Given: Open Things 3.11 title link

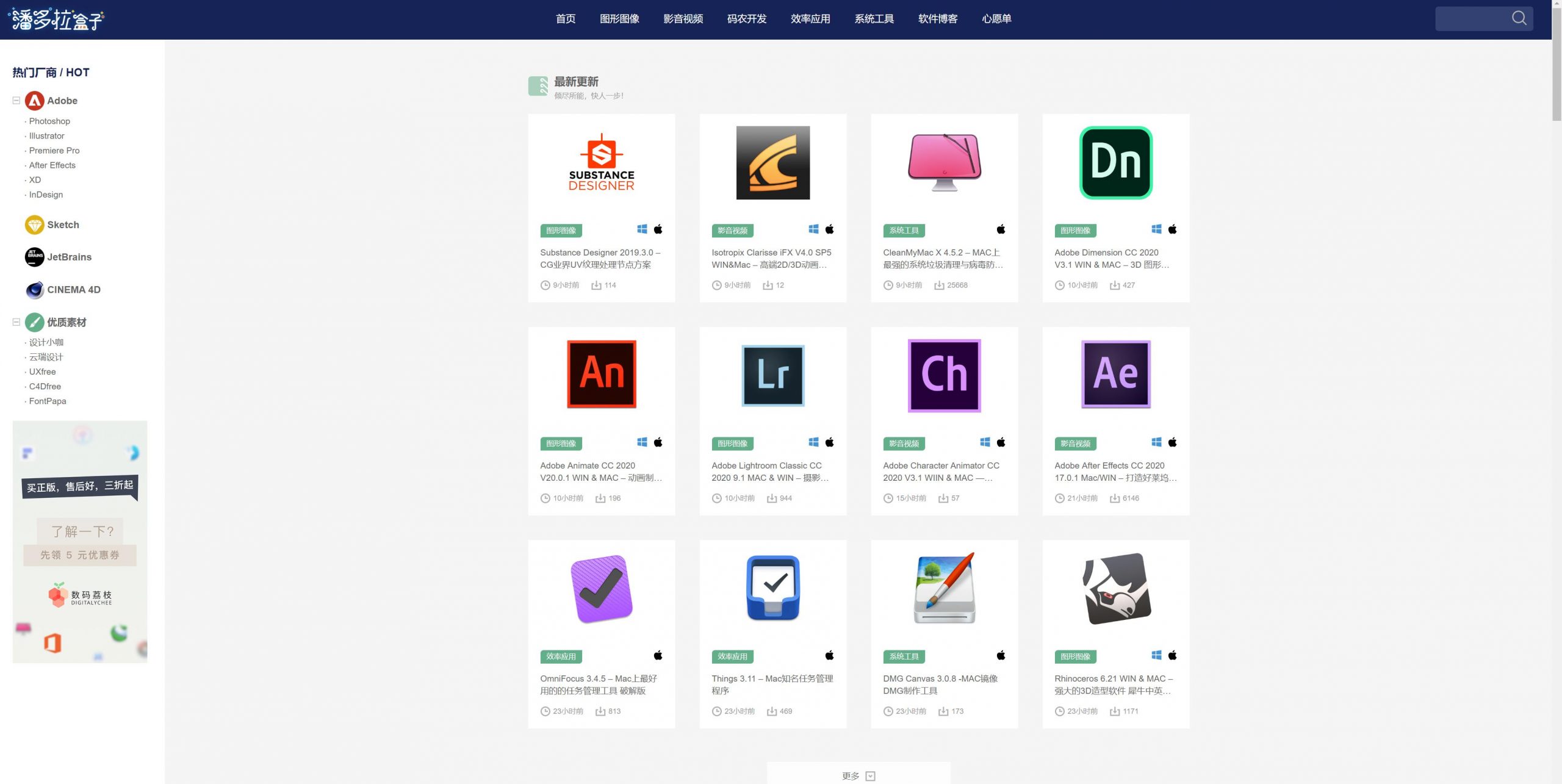Looking at the screenshot, I should 772,685.
